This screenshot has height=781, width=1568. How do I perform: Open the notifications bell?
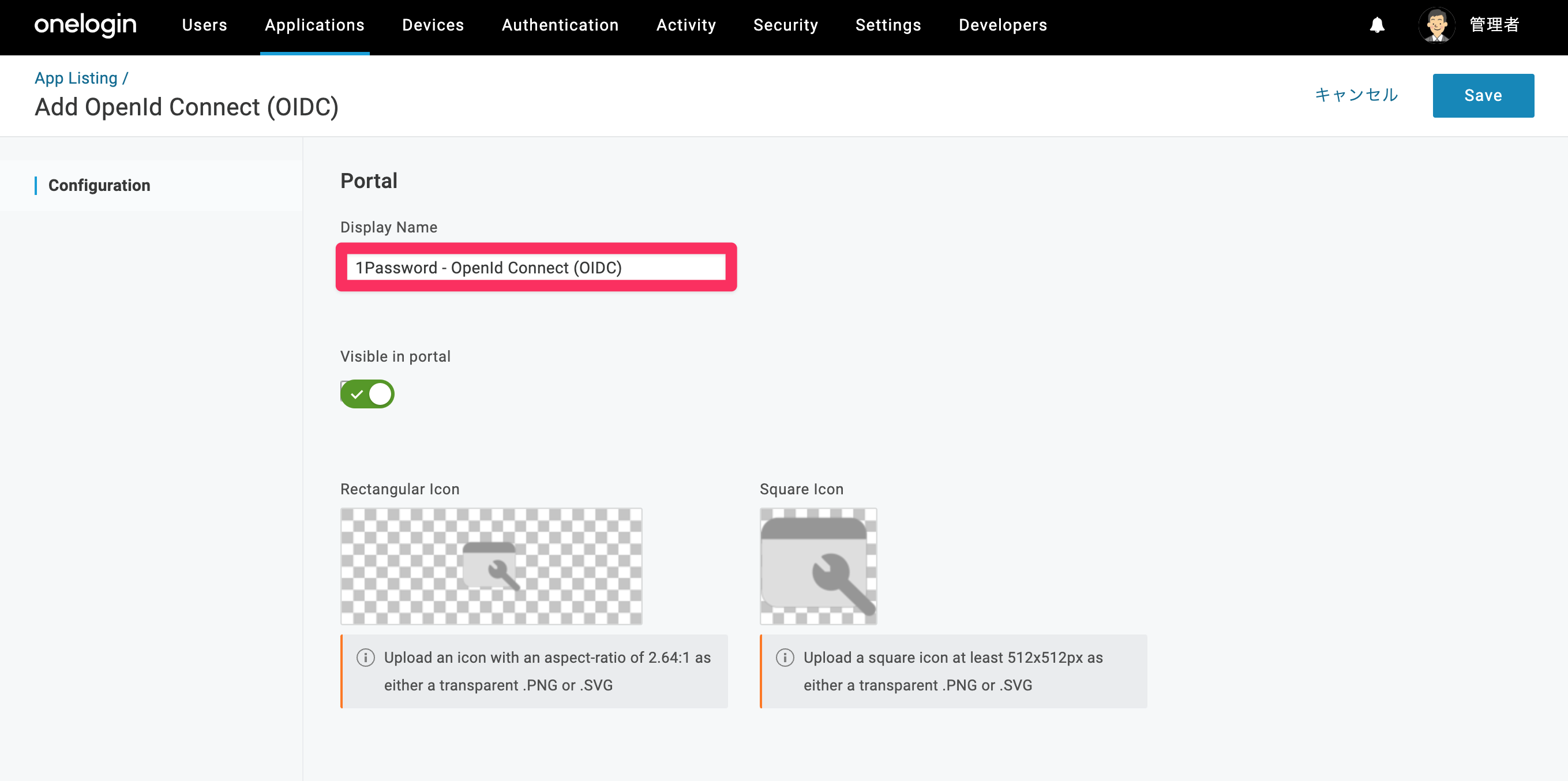click(x=1377, y=25)
